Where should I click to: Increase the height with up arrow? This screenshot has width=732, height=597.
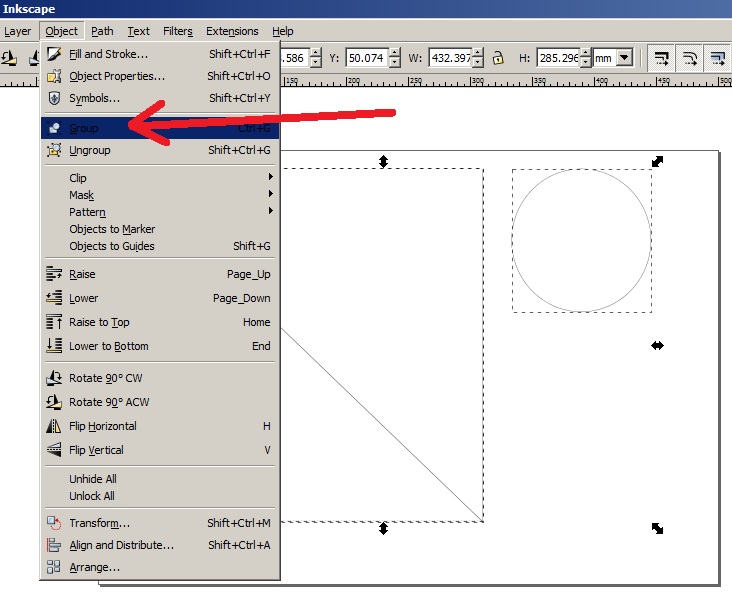pos(586,53)
